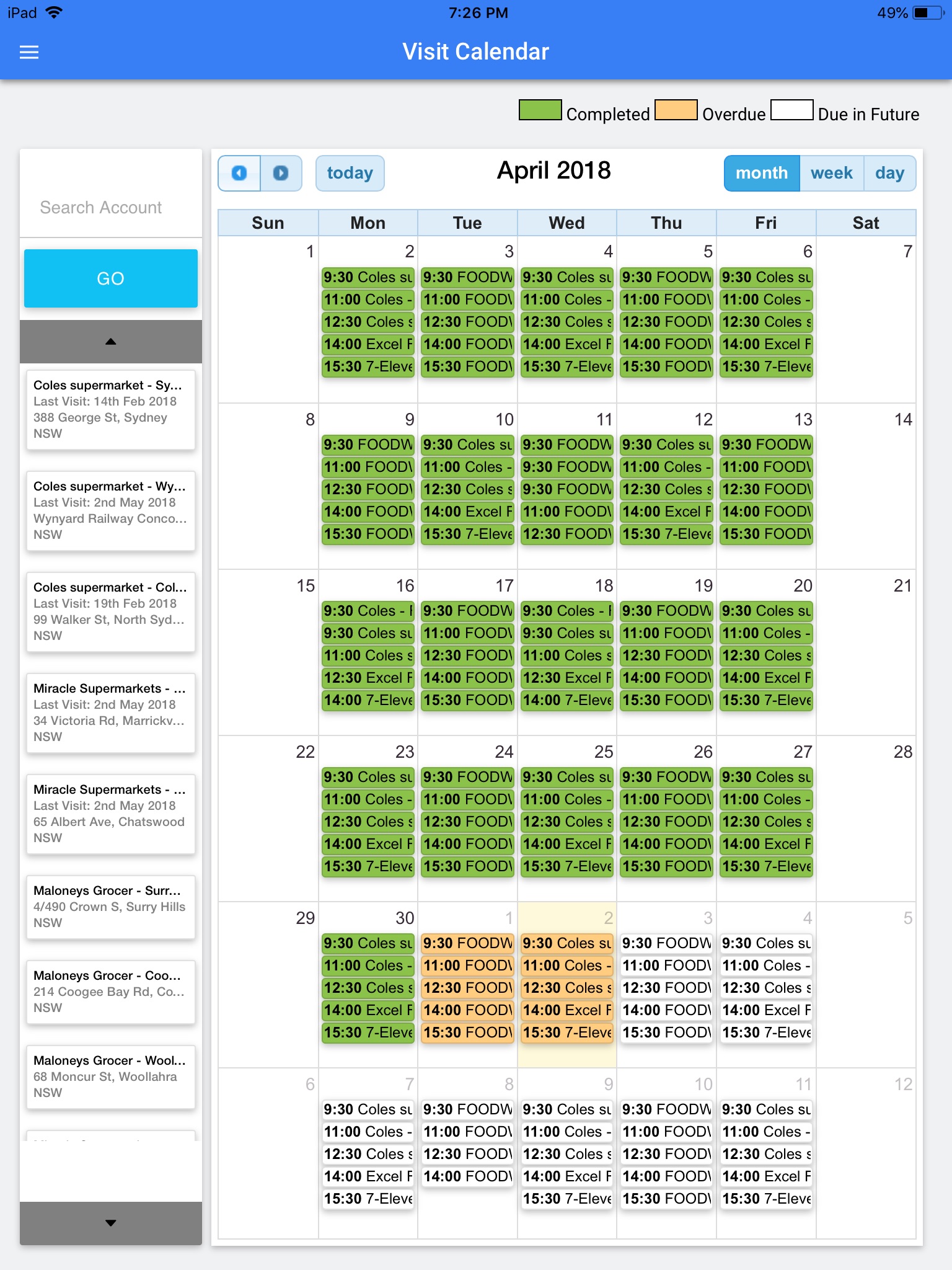Open future May 3 11:00 FOODW visit
Screen dimensions: 952x1270
pyautogui.click(x=667, y=966)
